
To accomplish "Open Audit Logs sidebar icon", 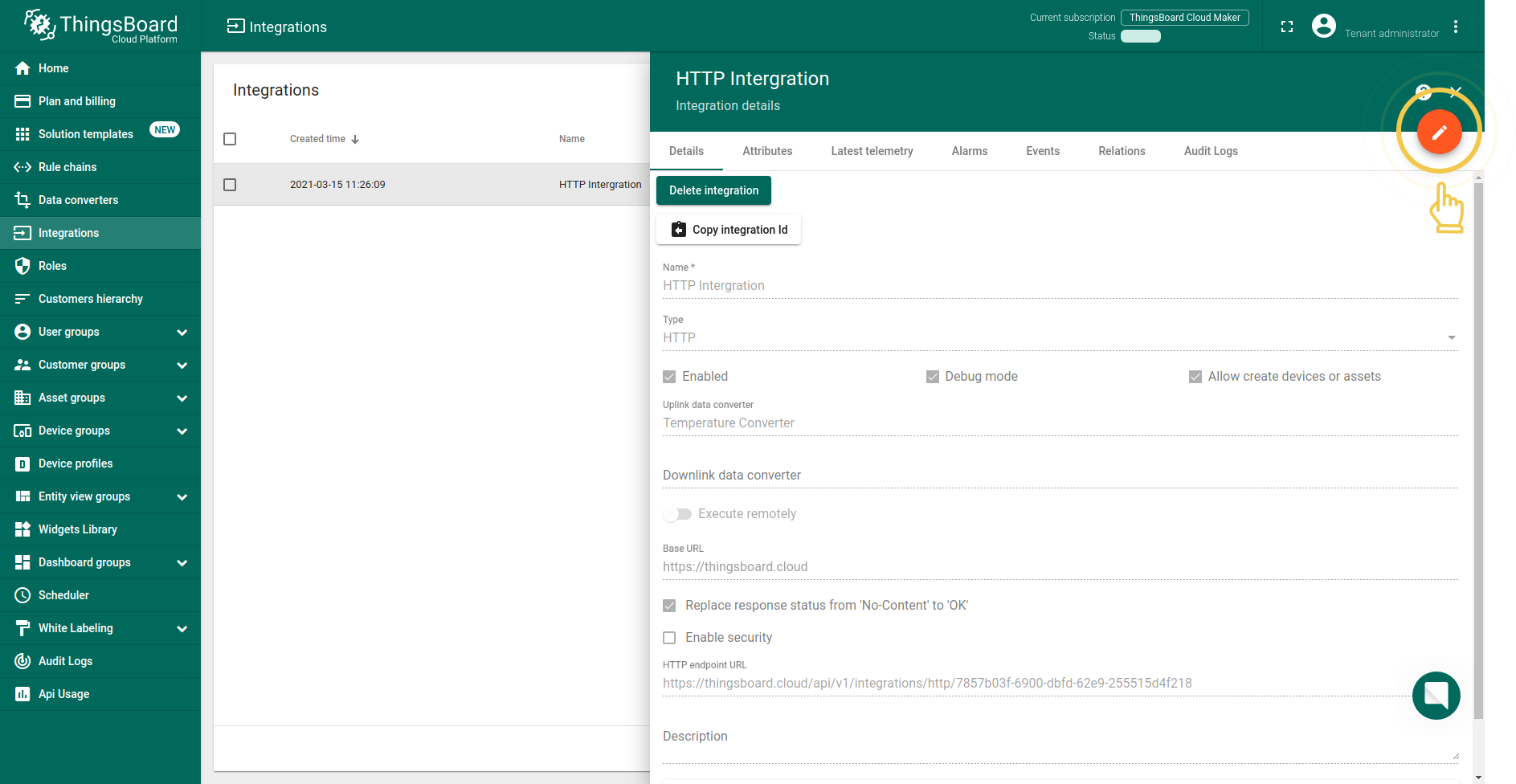I will (22, 661).
